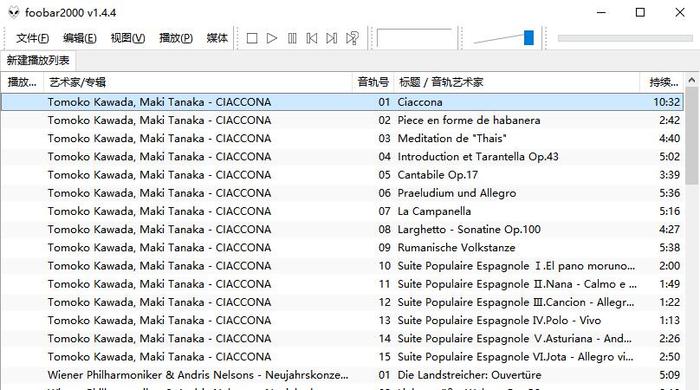
Task: Click the volume slider handle
Action: coord(529,38)
